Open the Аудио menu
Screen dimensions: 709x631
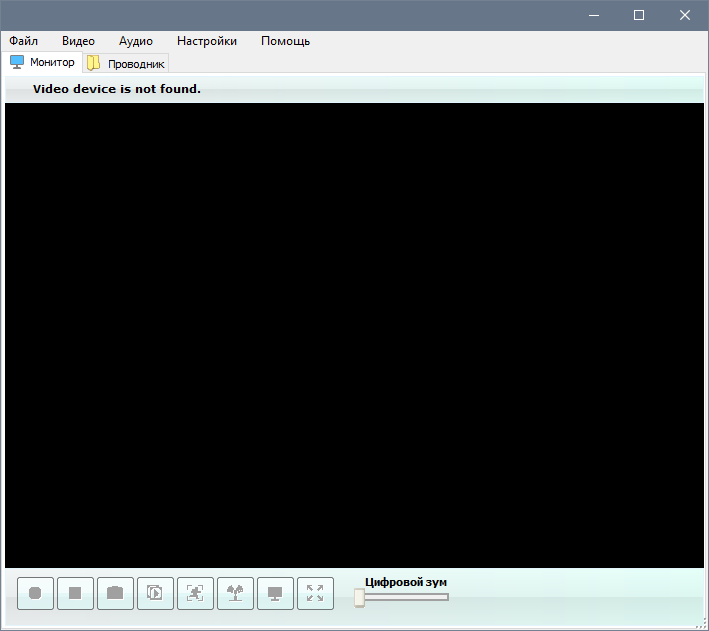pyautogui.click(x=136, y=41)
